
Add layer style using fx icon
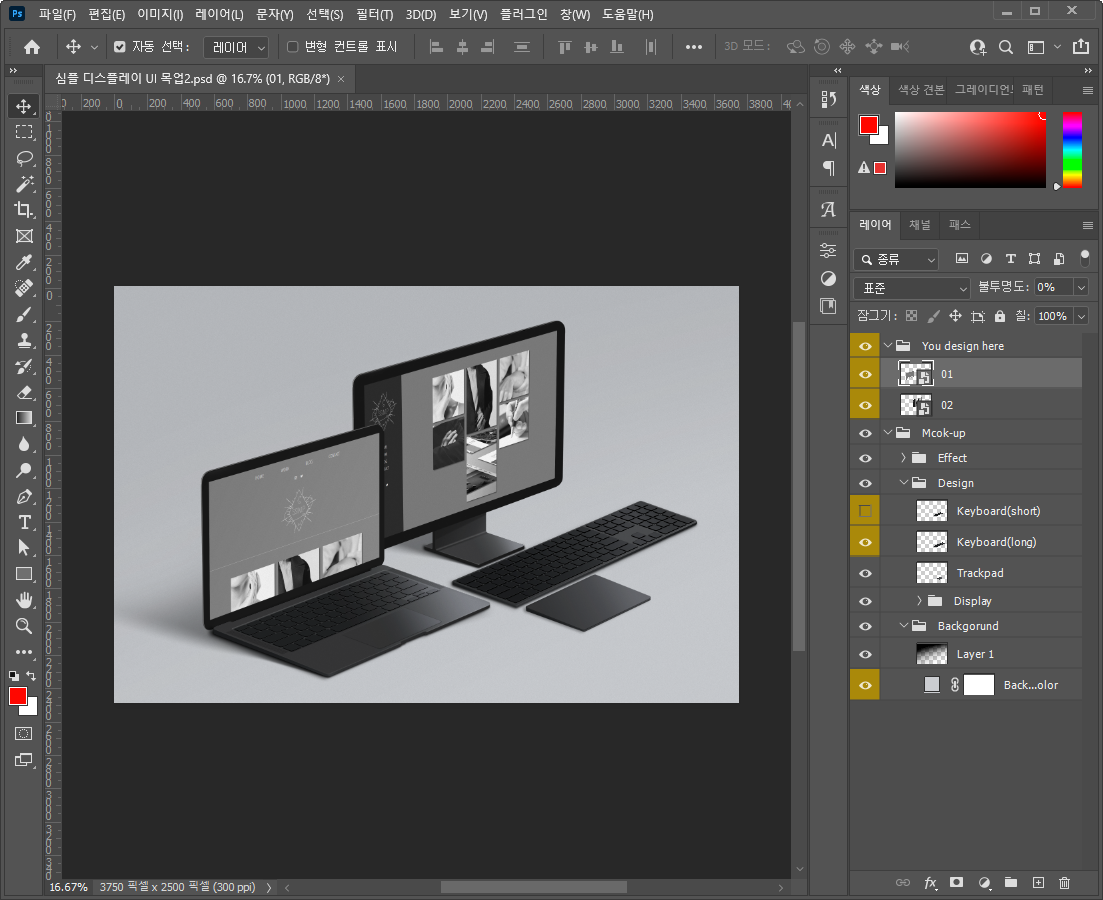931,882
